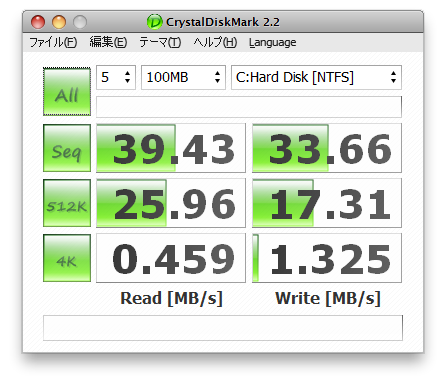Open the ヘルプ(H) menu
The width and height of the screenshot is (446, 385).
pyautogui.click(x=215, y=42)
